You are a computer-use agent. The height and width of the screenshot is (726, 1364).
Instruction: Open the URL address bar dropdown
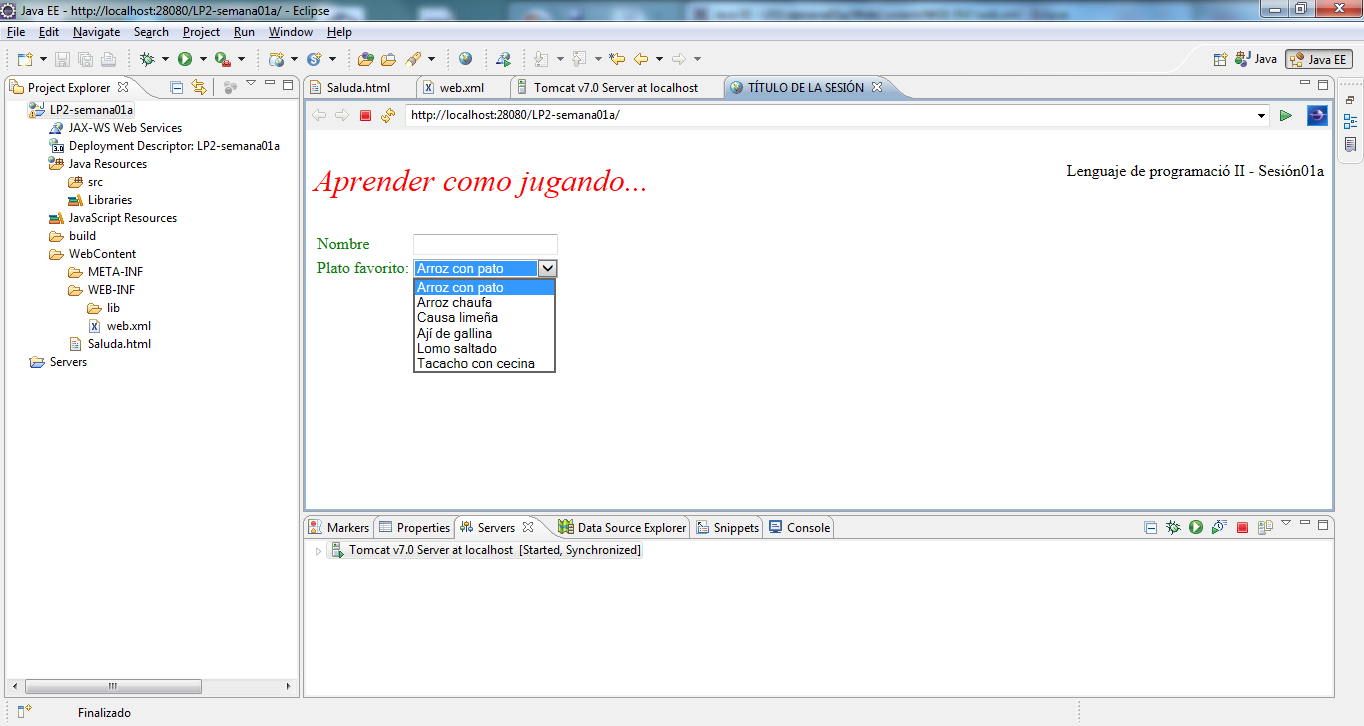(x=1261, y=115)
